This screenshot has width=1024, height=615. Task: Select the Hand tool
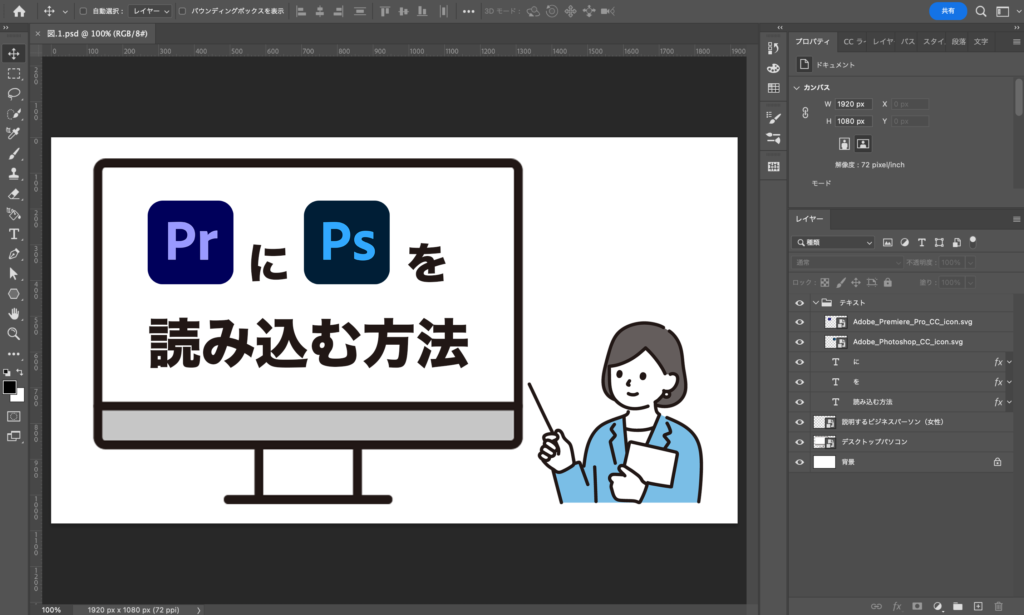tap(14, 313)
